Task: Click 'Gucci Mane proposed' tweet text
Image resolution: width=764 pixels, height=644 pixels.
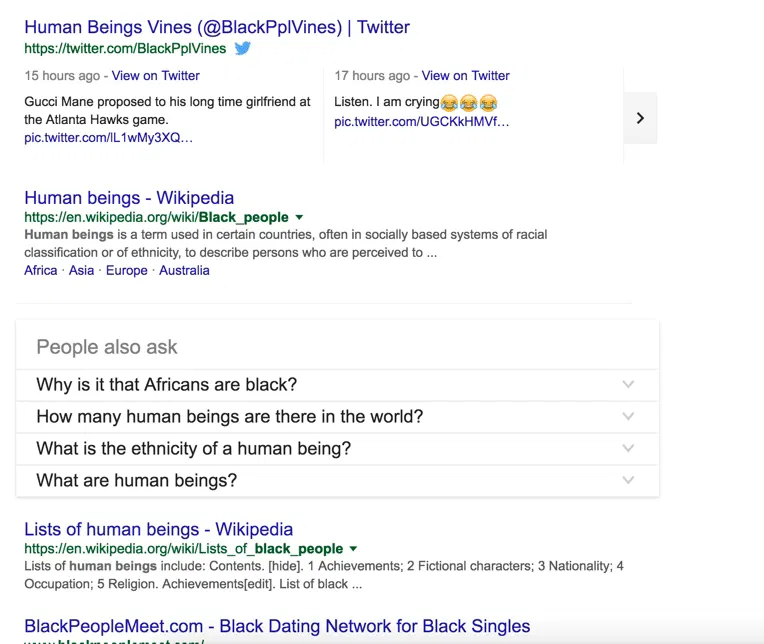Action: pyautogui.click(x=167, y=111)
